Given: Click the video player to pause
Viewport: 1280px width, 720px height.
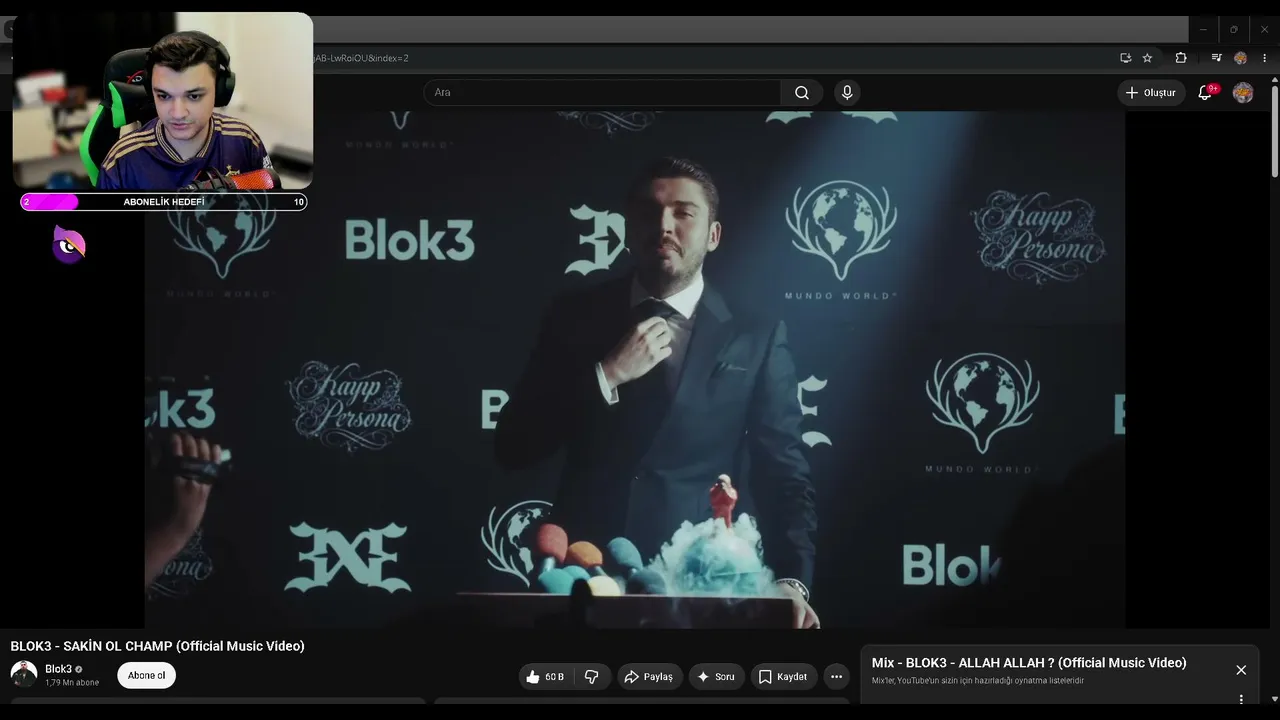Looking at the screenshot, I should (x=635, y=369).
